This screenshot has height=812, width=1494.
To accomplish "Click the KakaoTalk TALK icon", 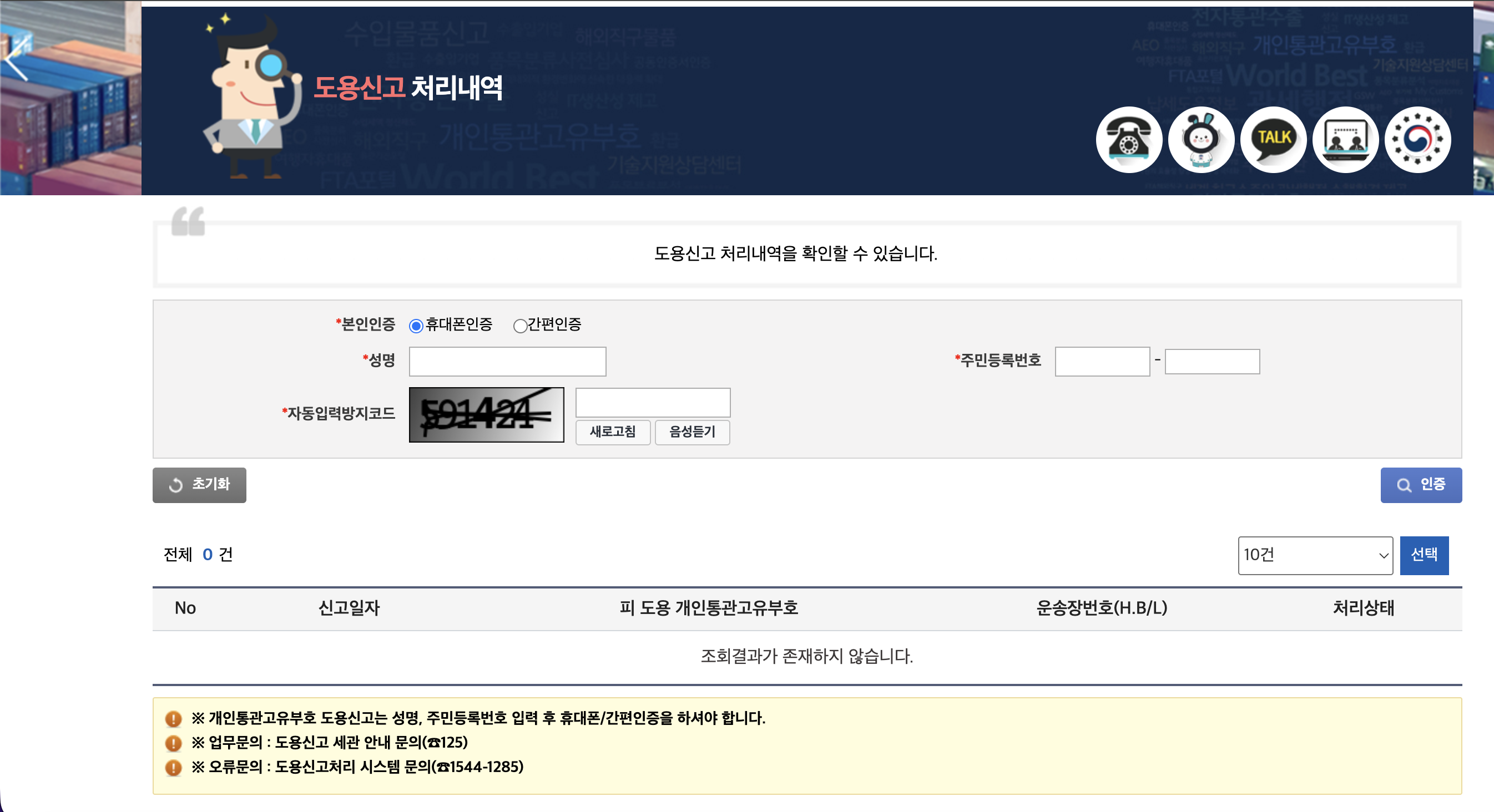I will [1273, 140].
